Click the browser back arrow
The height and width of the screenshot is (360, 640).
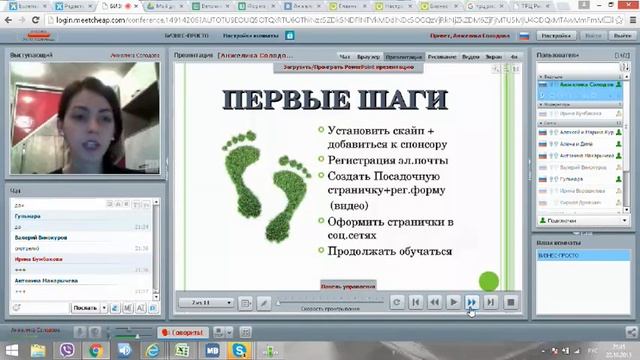[8, 20]
